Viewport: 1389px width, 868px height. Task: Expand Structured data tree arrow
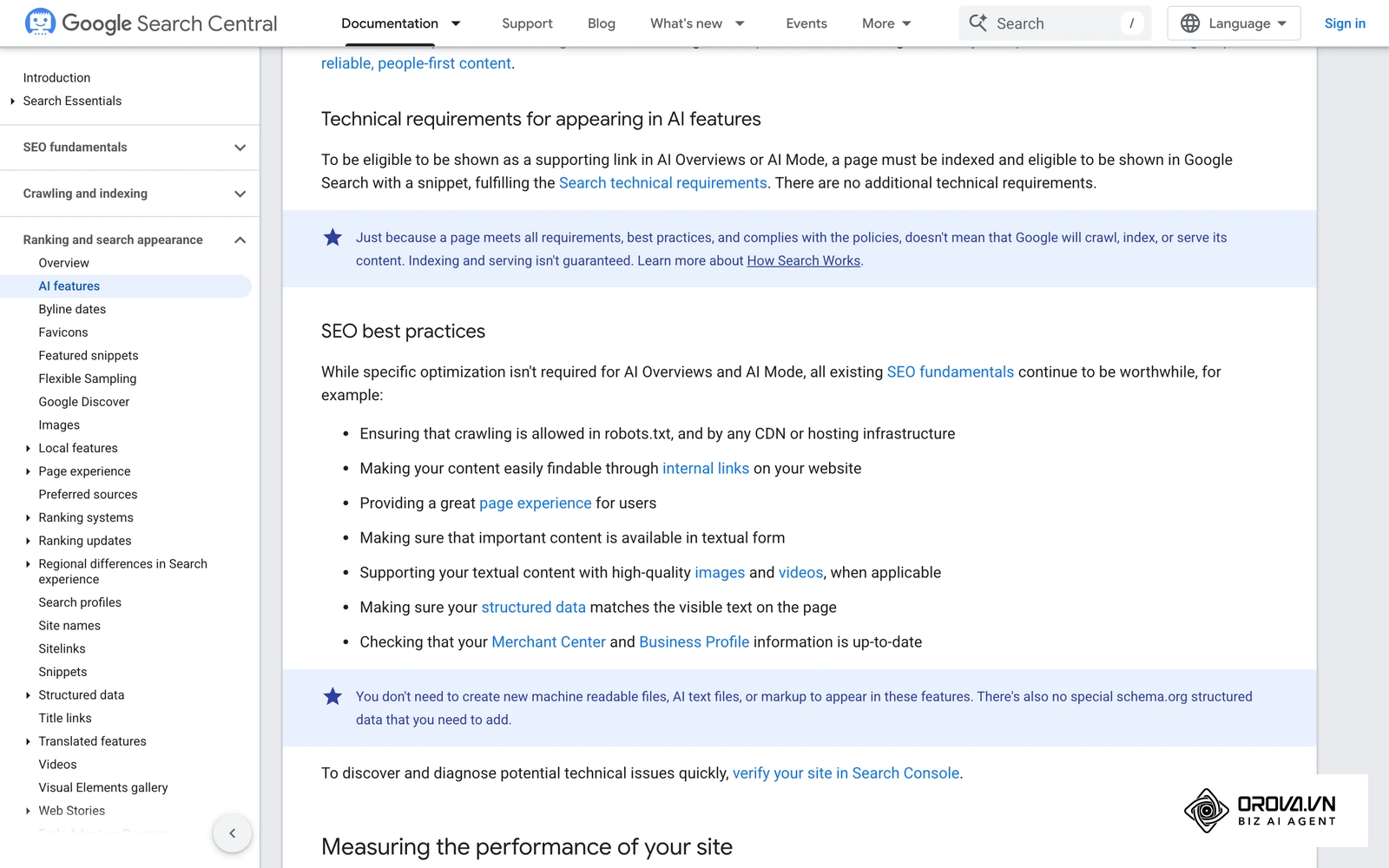coord(28,695)
